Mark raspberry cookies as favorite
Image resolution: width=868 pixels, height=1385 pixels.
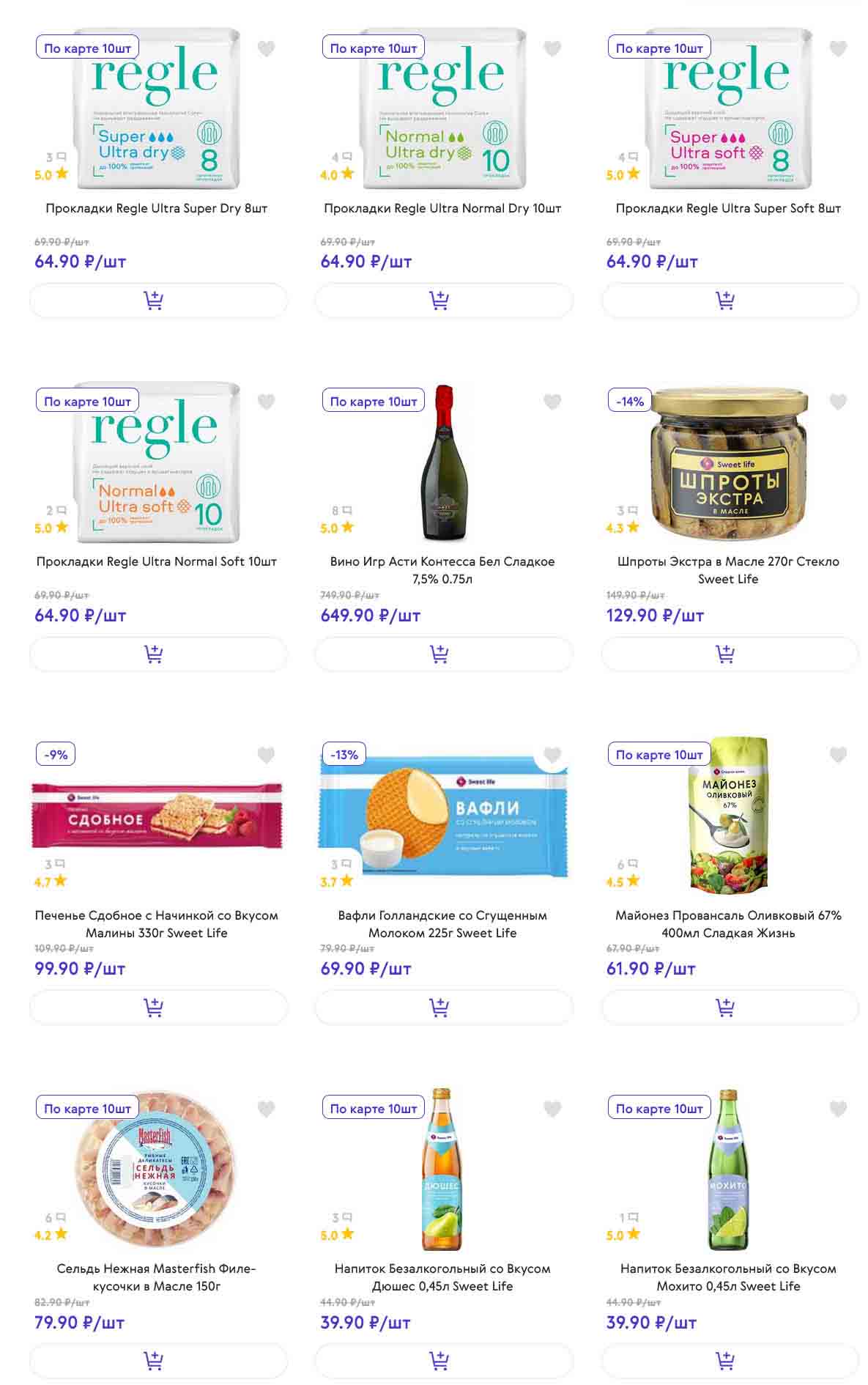(x=266, y=755)
